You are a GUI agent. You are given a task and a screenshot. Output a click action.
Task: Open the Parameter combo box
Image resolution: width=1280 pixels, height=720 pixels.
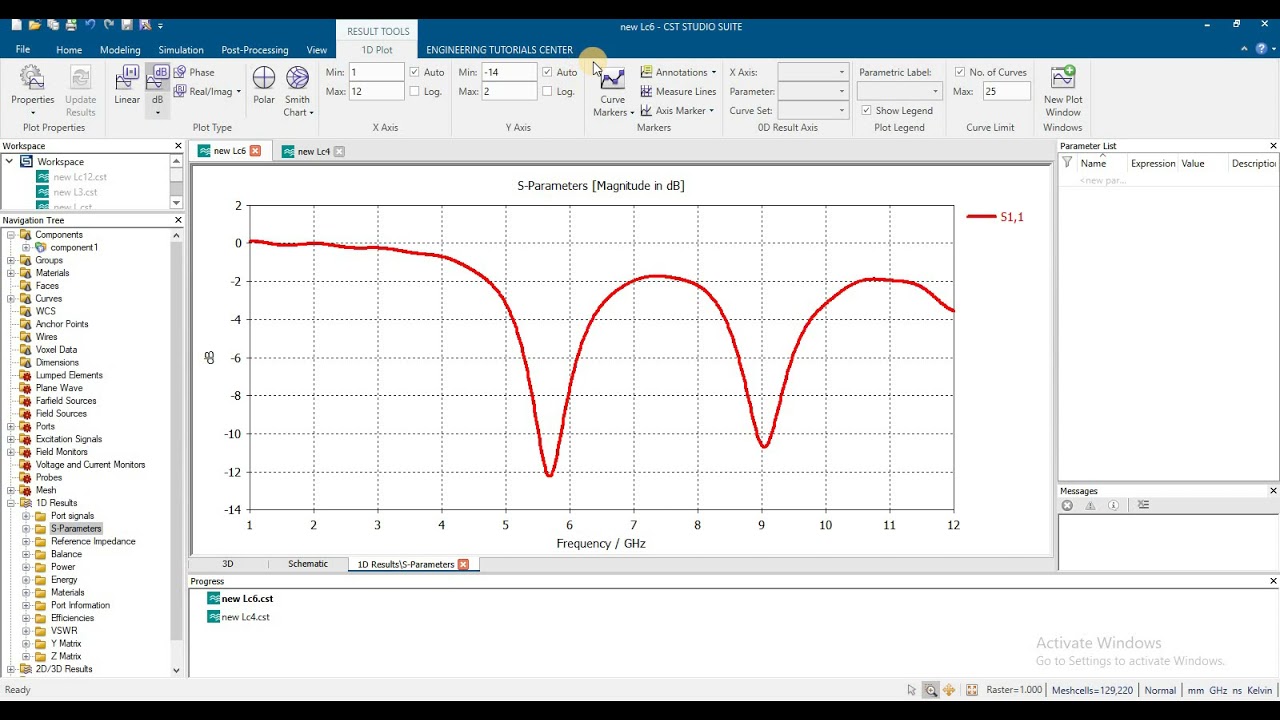click(x=812, y=91)
